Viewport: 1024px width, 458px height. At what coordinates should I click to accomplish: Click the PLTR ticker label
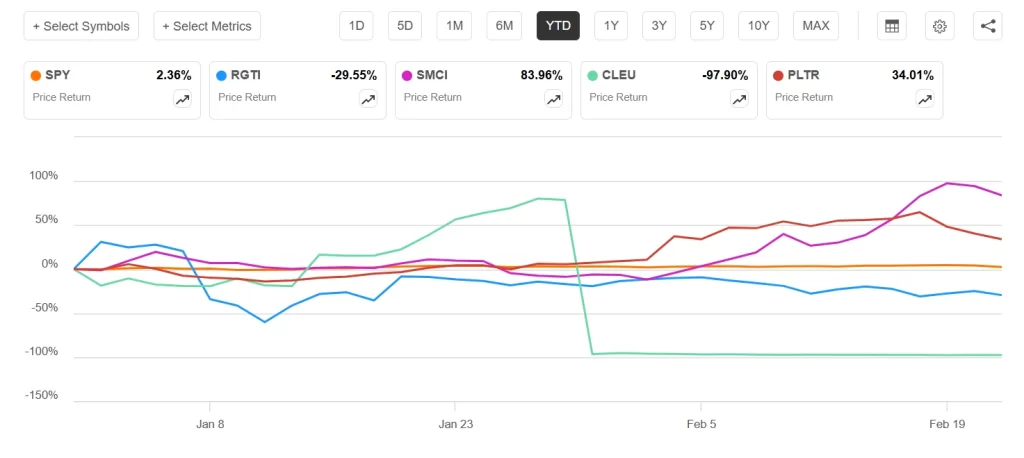coord(803,76)
